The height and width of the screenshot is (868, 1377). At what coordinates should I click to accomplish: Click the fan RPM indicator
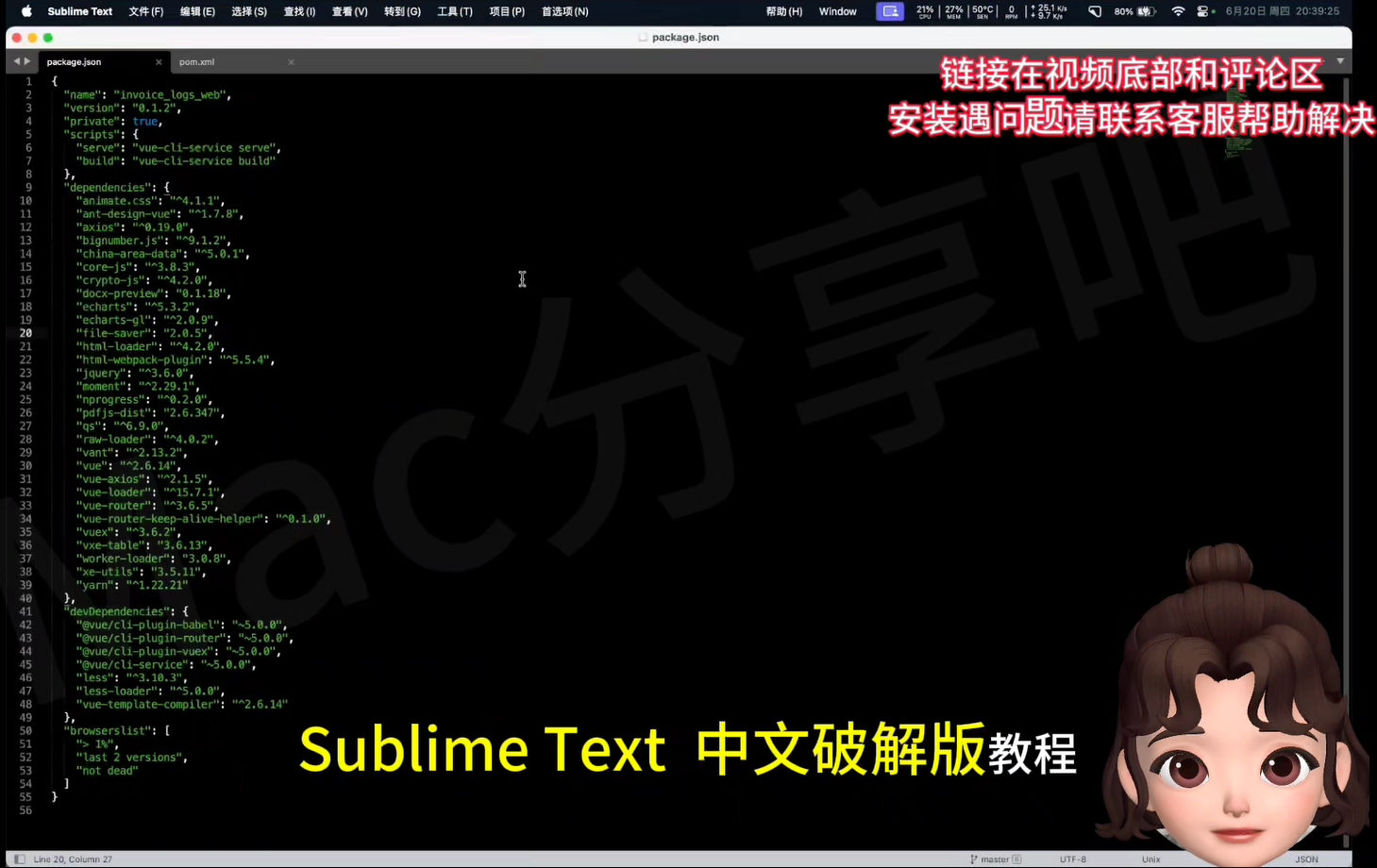click(1012, 11)
